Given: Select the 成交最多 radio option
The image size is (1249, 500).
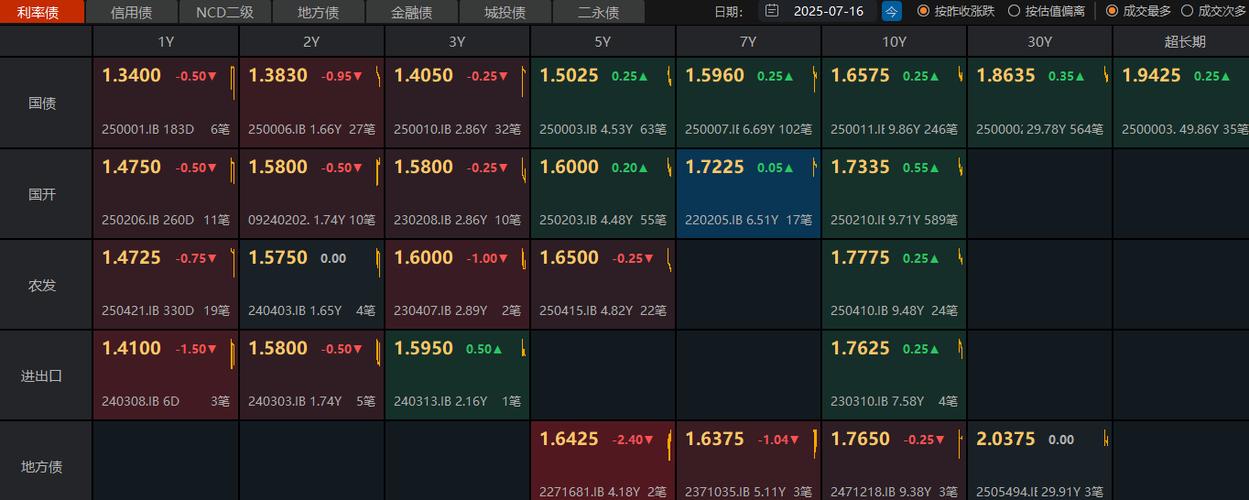Looking at the screenshot, I should click(1112, 12).
